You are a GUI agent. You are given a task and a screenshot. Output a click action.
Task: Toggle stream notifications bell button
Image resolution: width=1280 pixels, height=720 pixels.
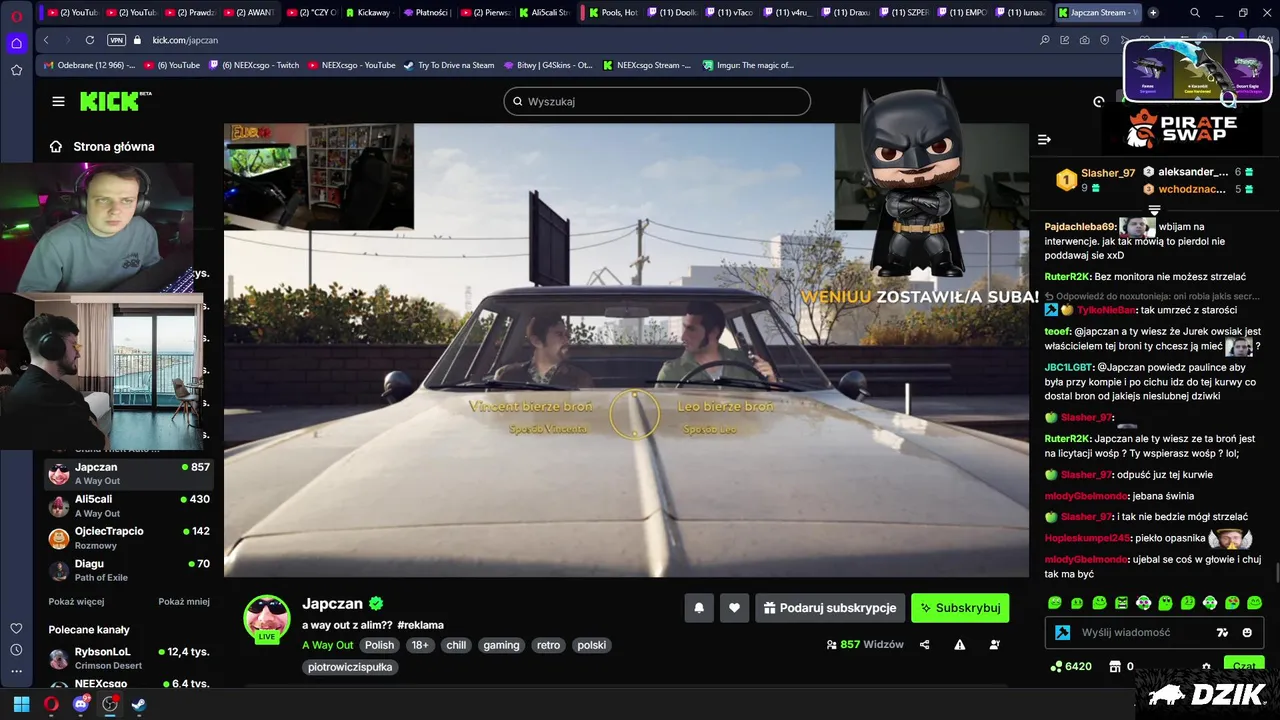tap(699, 607)
